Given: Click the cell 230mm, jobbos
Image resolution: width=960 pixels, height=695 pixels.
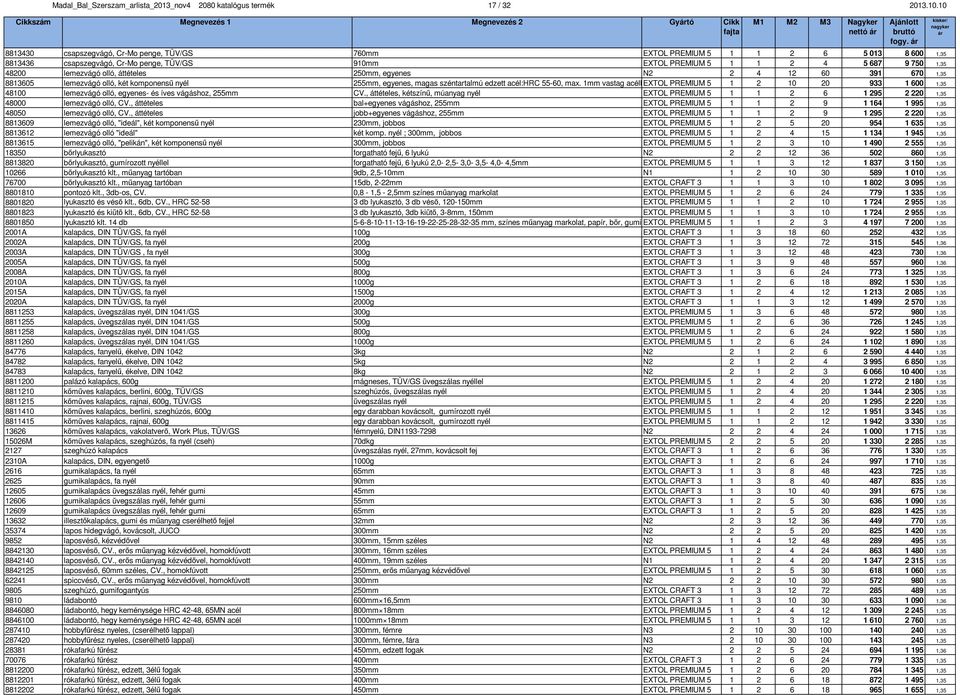Looking at the screenshot, I should [x=379, y=123].
